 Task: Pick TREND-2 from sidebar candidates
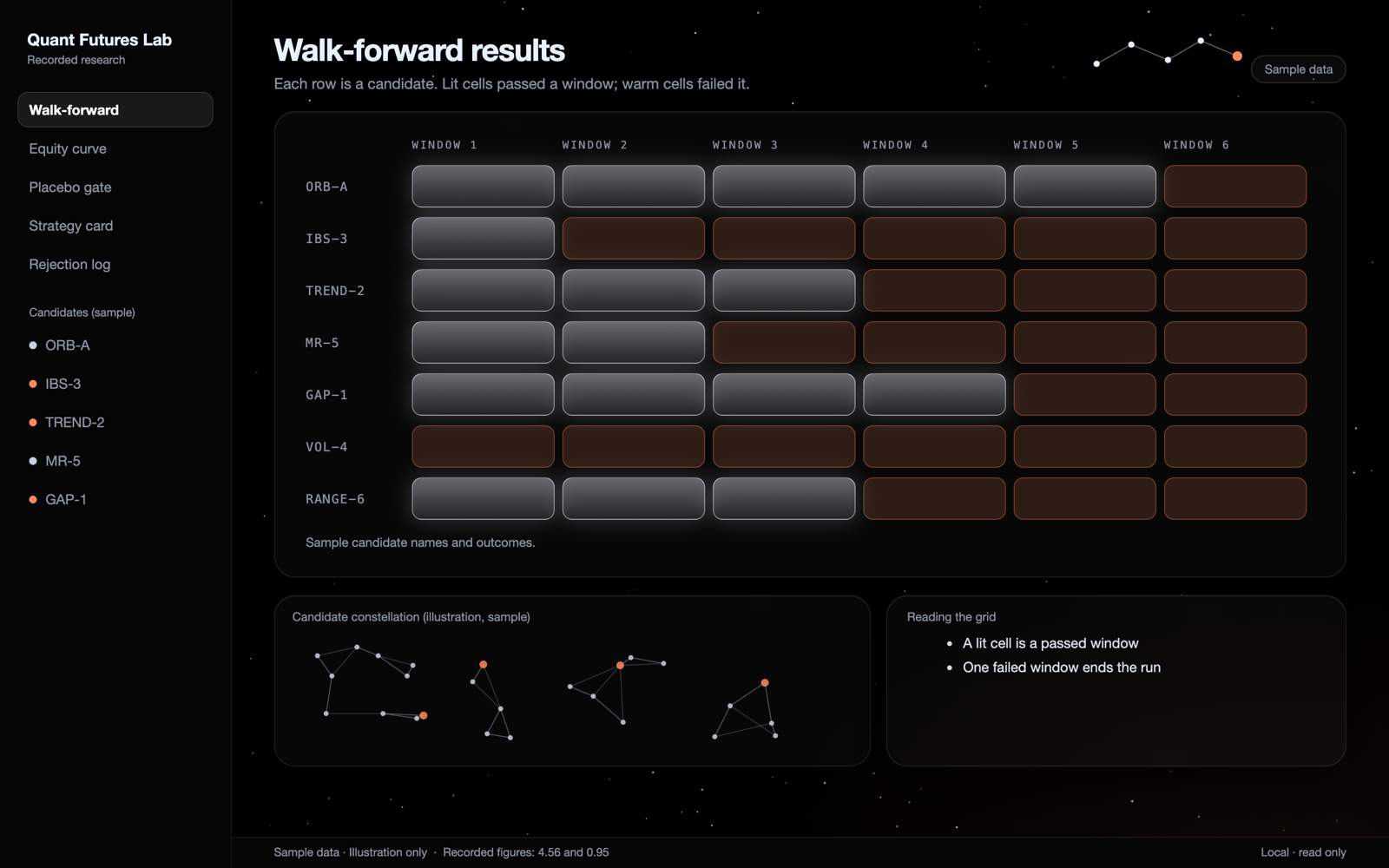(x=75, y=422)
